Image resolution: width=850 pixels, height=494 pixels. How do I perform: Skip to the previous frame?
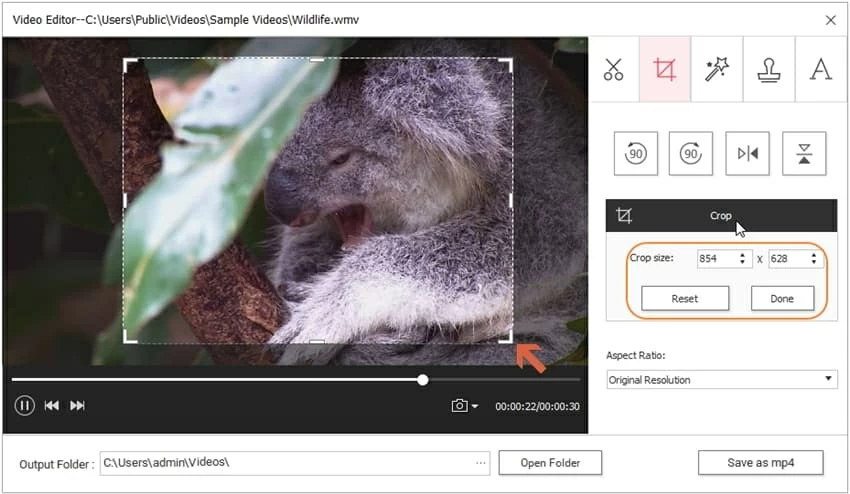[x=51, y=405]
